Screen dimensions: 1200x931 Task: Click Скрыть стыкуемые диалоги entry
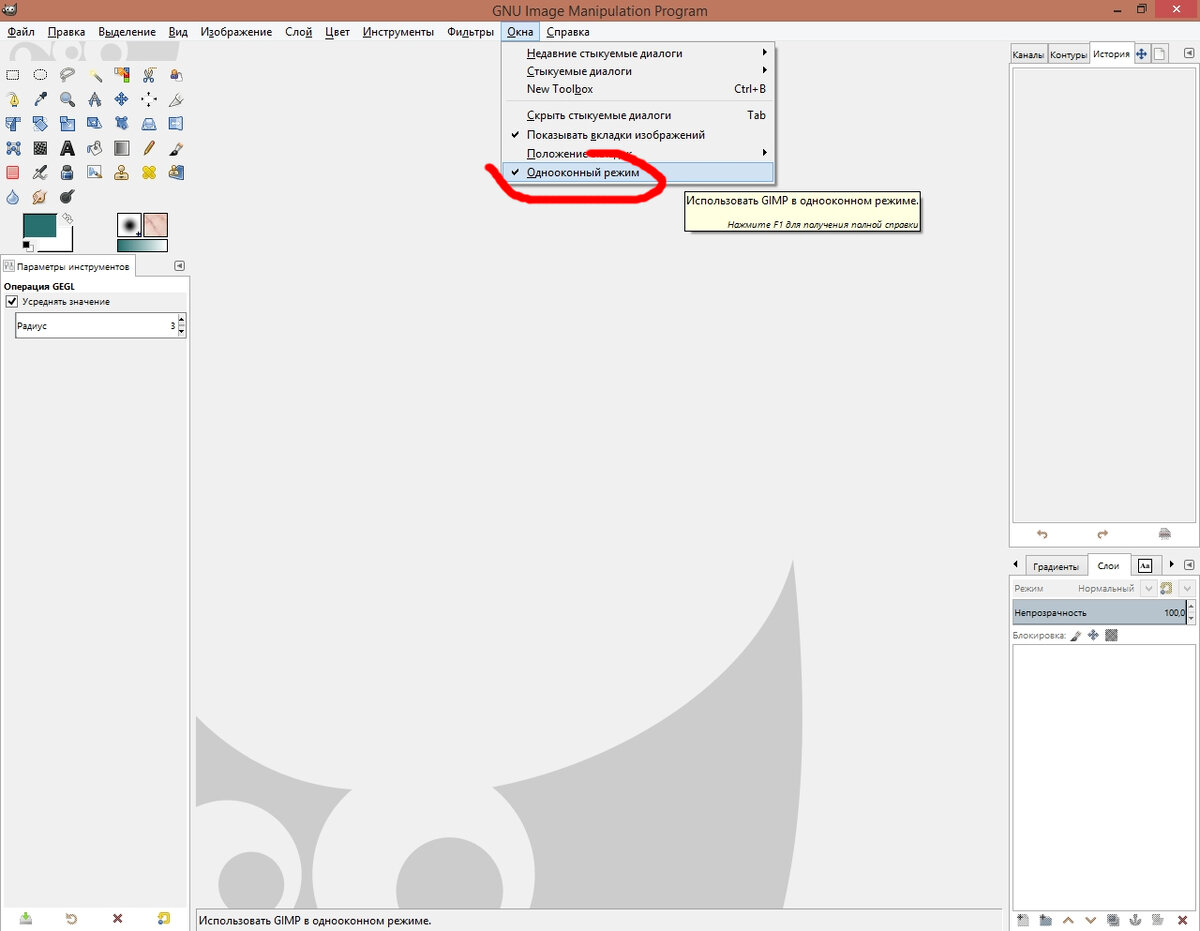(x=637, y=115)
